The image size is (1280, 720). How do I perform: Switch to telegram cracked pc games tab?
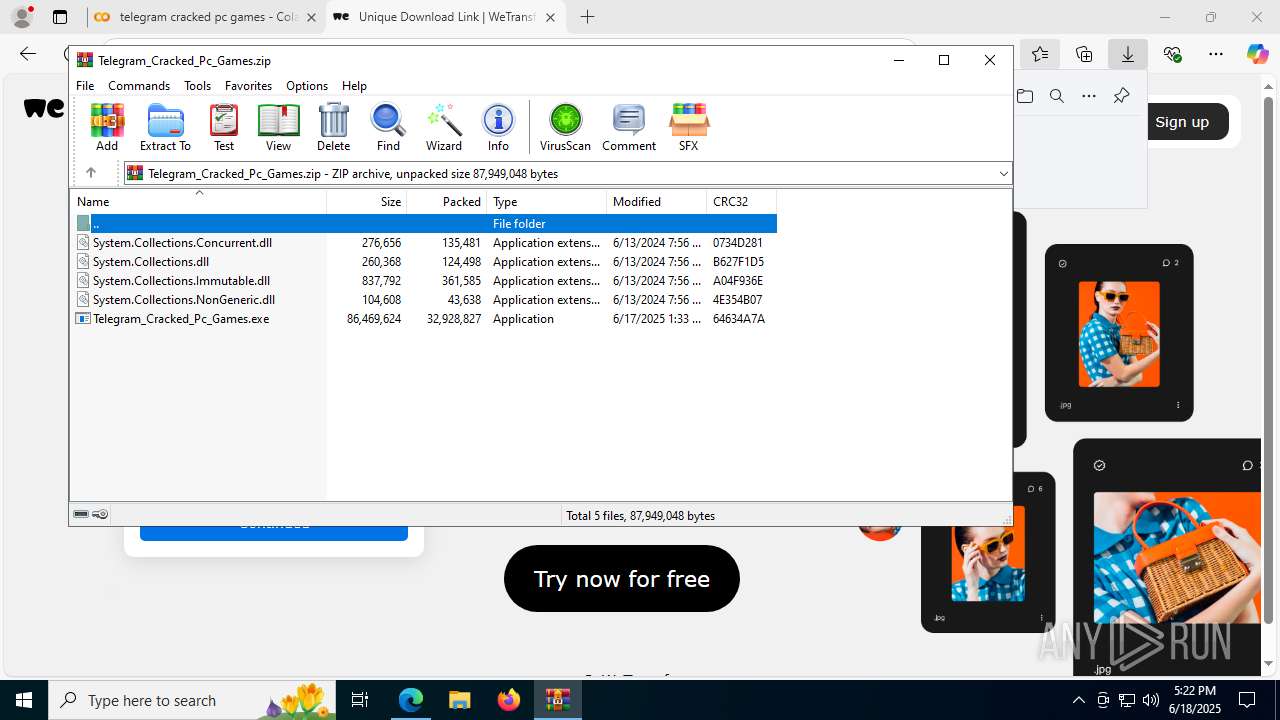coord(205,17)
